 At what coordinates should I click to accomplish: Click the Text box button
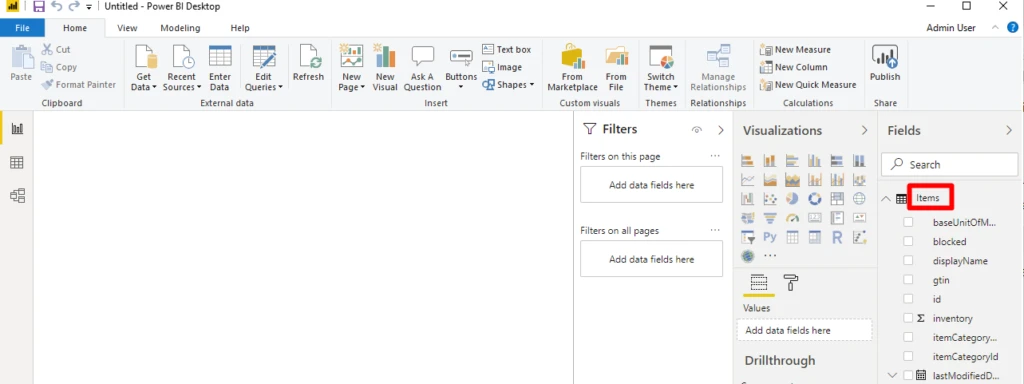[x=507, y=50]
